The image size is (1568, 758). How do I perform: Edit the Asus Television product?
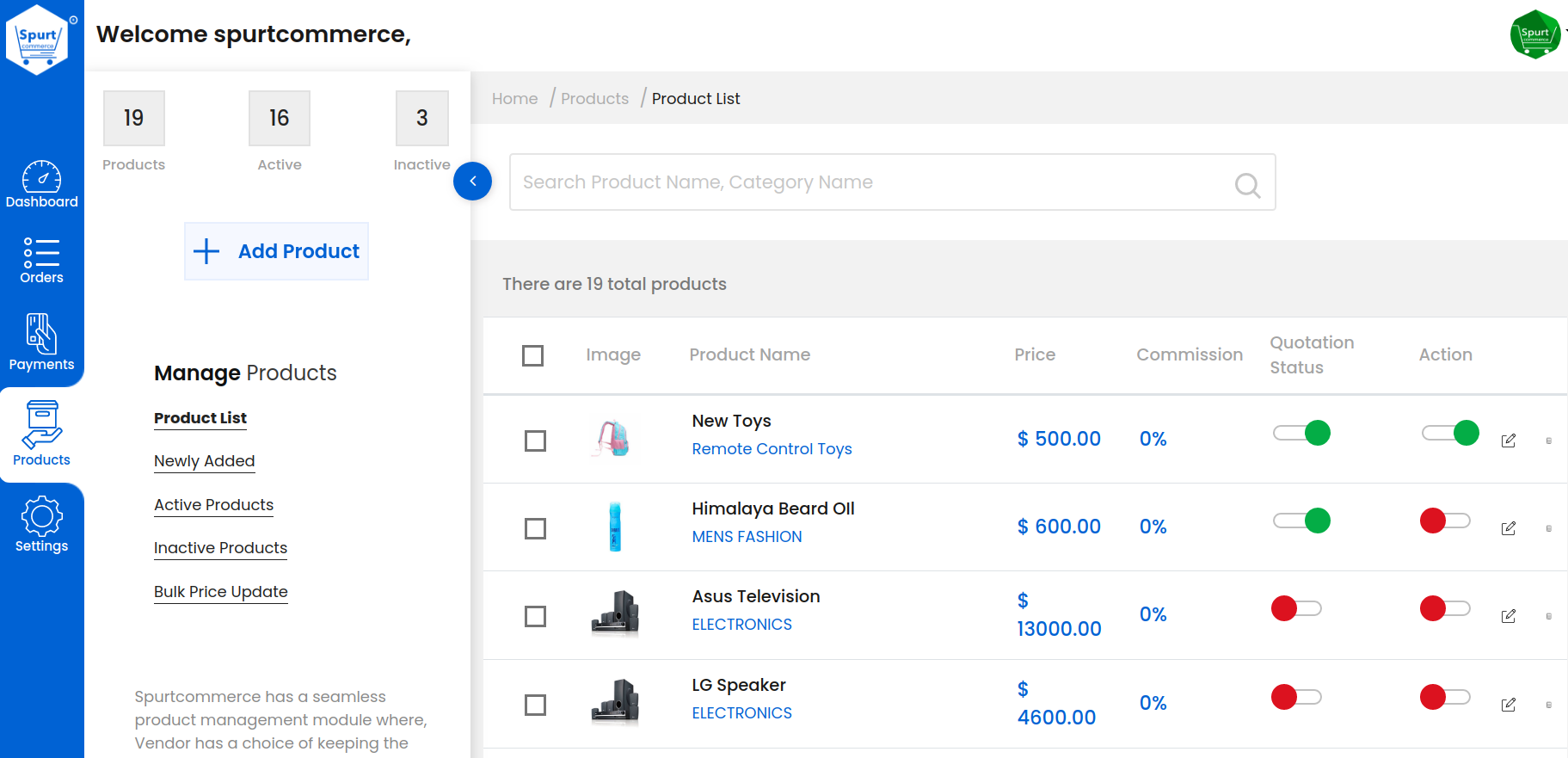1508,616
